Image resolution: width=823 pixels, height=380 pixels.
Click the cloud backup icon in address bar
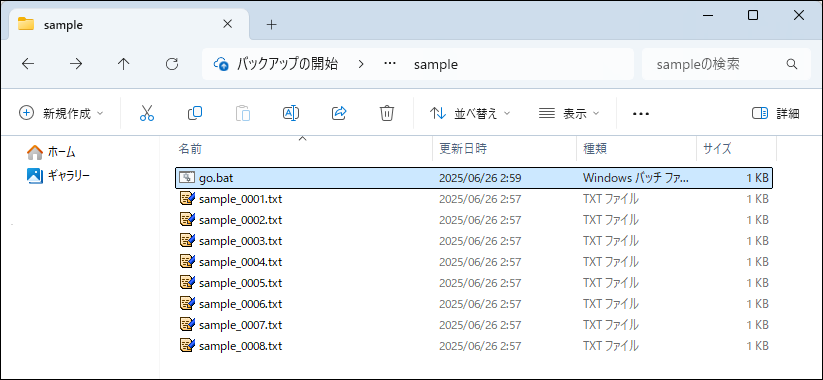221,64
